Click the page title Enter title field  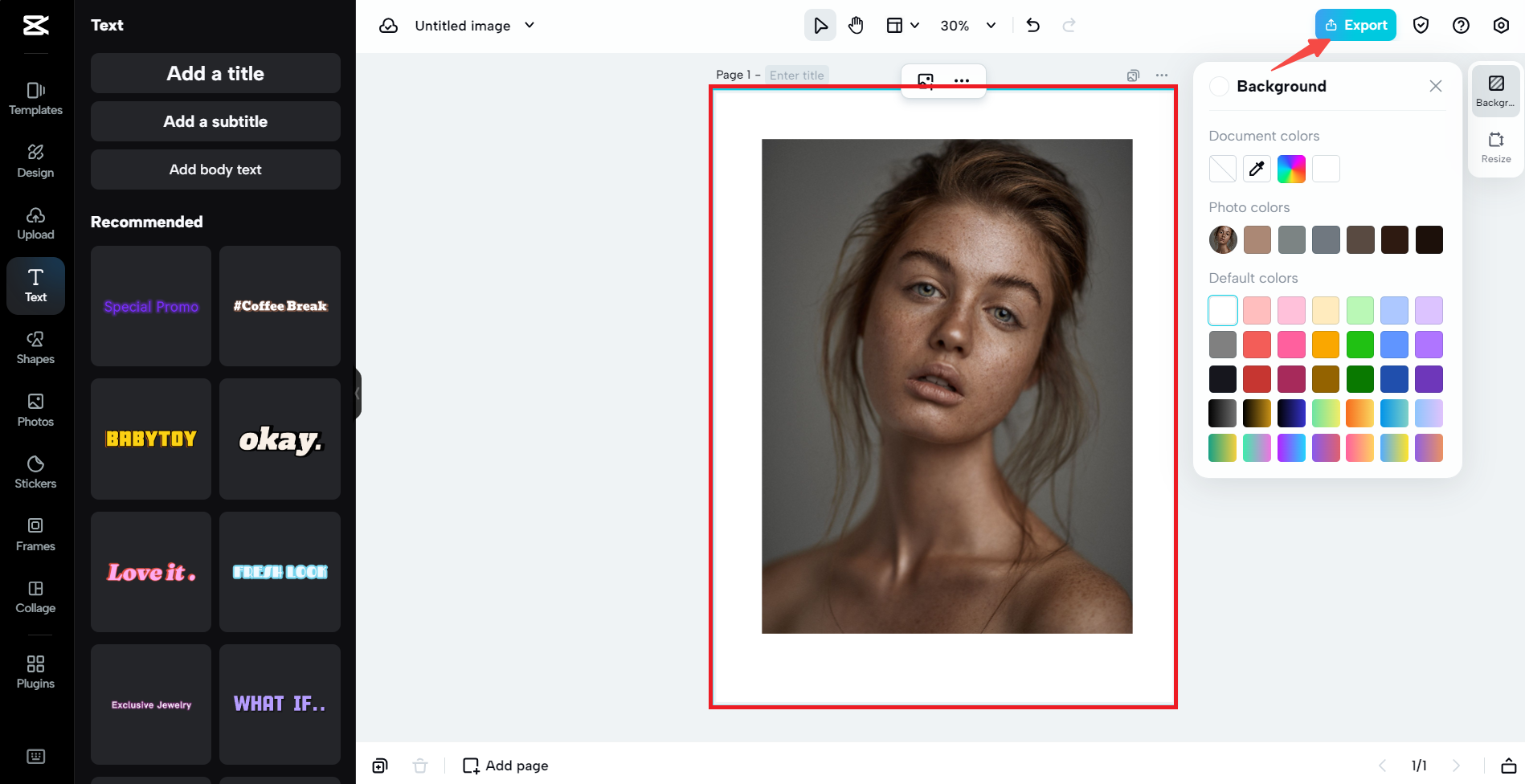pyautogui.click(x=797, y=75)
